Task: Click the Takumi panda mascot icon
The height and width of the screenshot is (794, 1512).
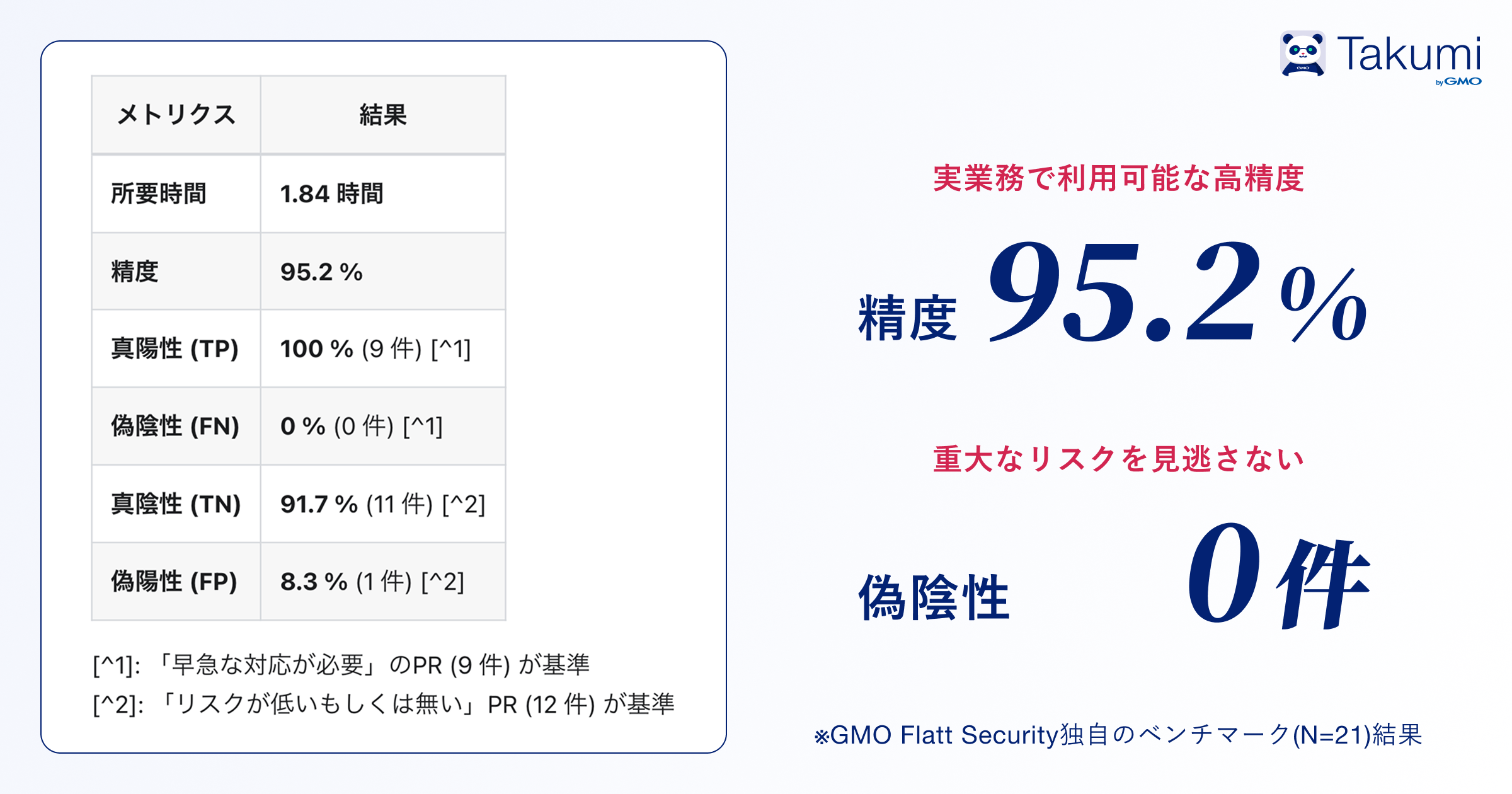Action: [1302, 54]
